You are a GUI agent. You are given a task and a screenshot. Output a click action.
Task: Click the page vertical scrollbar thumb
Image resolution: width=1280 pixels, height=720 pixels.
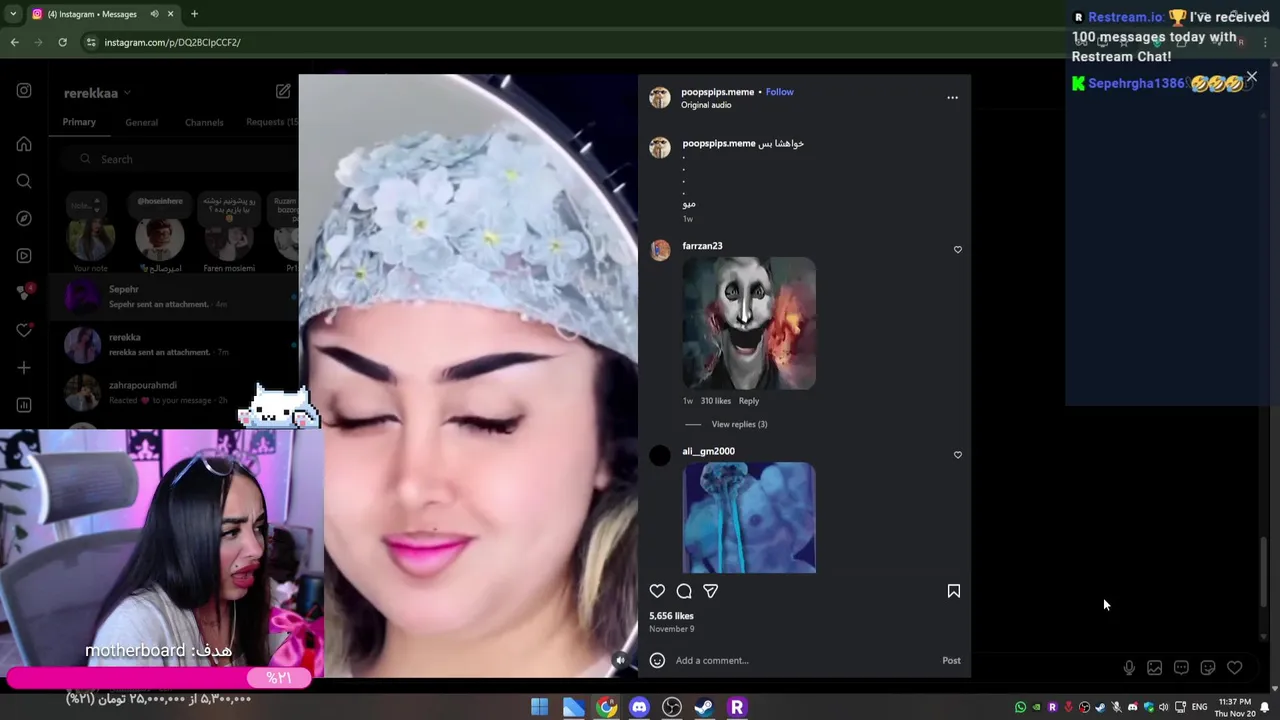[1264, 571]
